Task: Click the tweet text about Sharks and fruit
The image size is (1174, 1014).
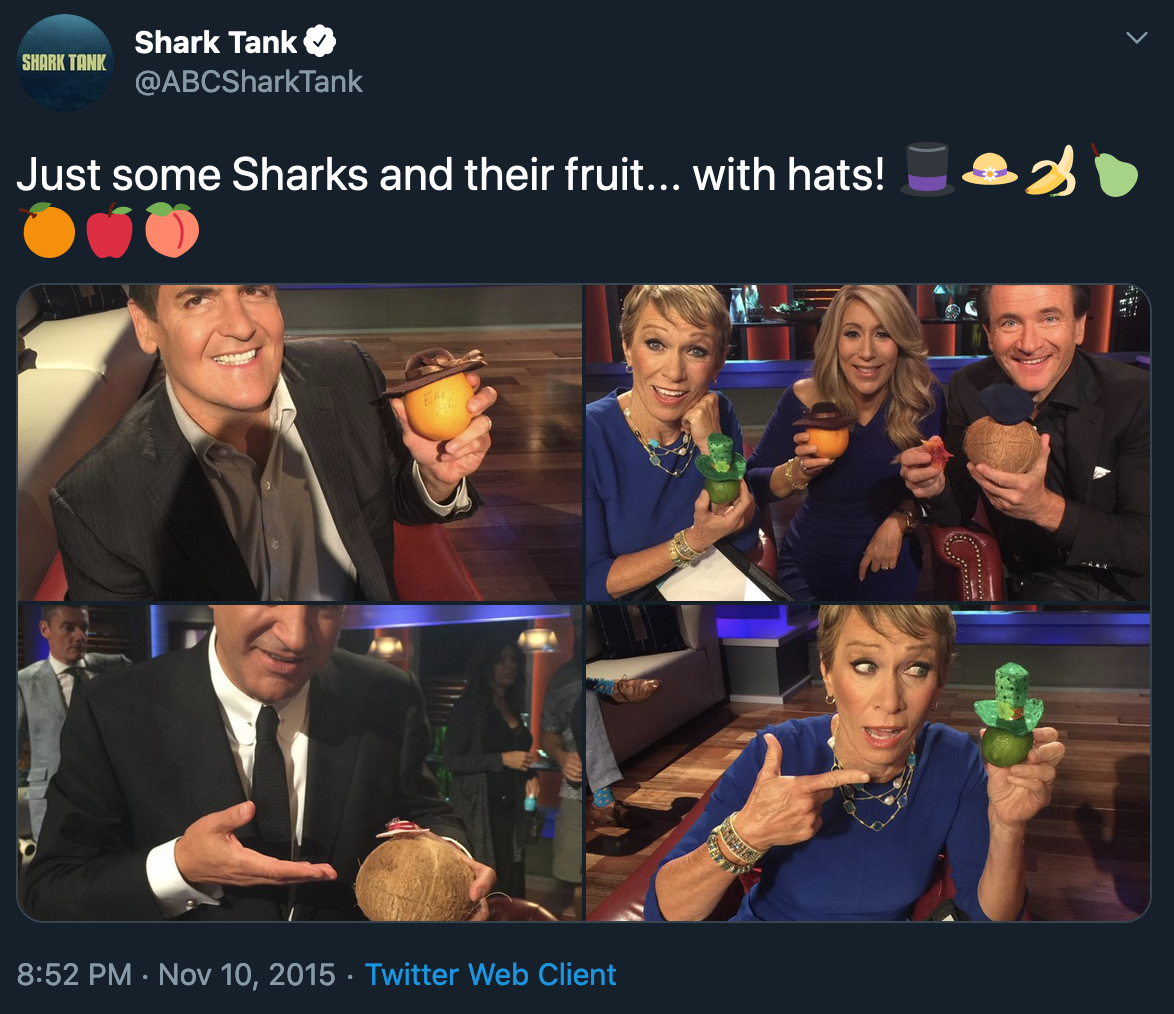Action: 450,174
